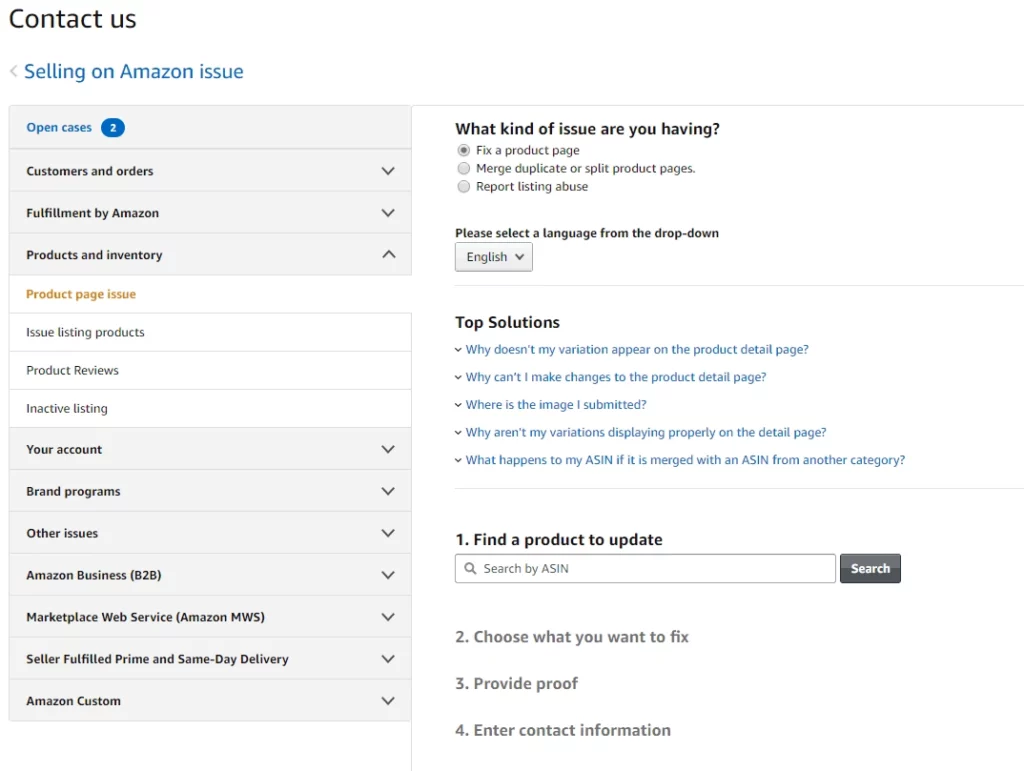Expand arrow before Why doesn't my variation appear

[x=458, y=350]
